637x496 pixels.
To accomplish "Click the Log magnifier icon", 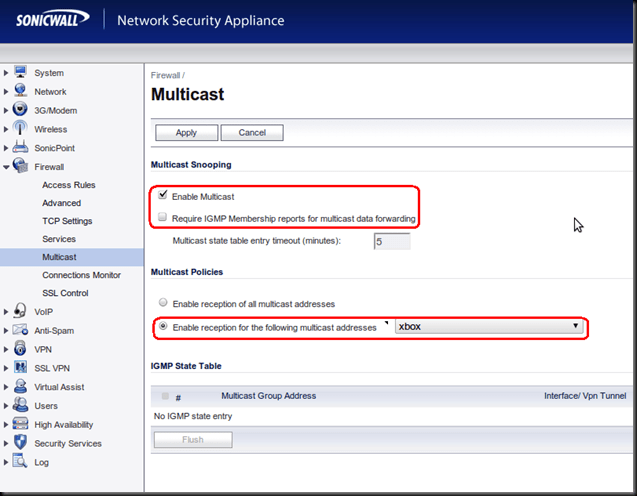I will (x=20, y=461).
